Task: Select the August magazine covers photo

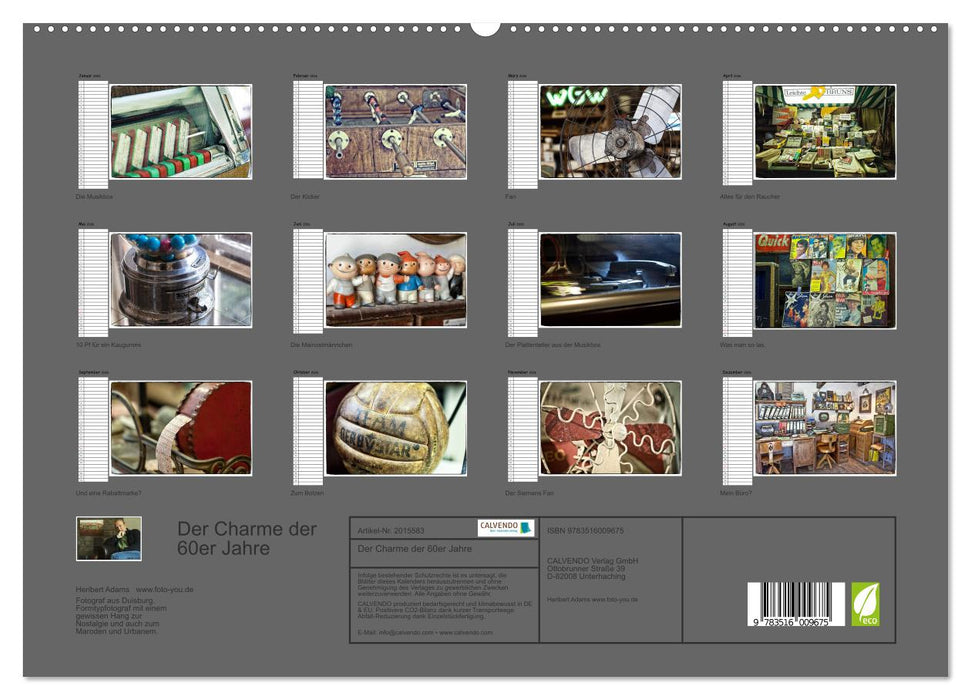Action: click(825, 280)
